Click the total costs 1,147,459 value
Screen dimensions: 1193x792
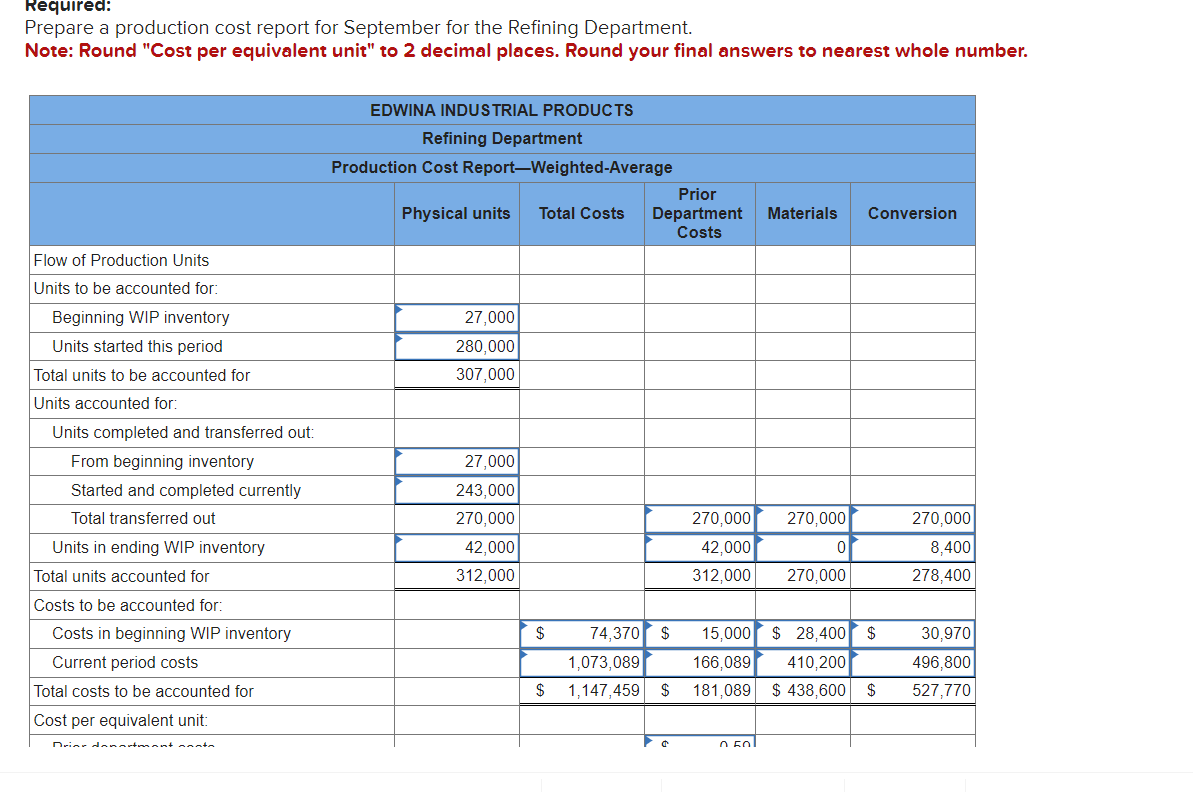click(x=603, y=691)
